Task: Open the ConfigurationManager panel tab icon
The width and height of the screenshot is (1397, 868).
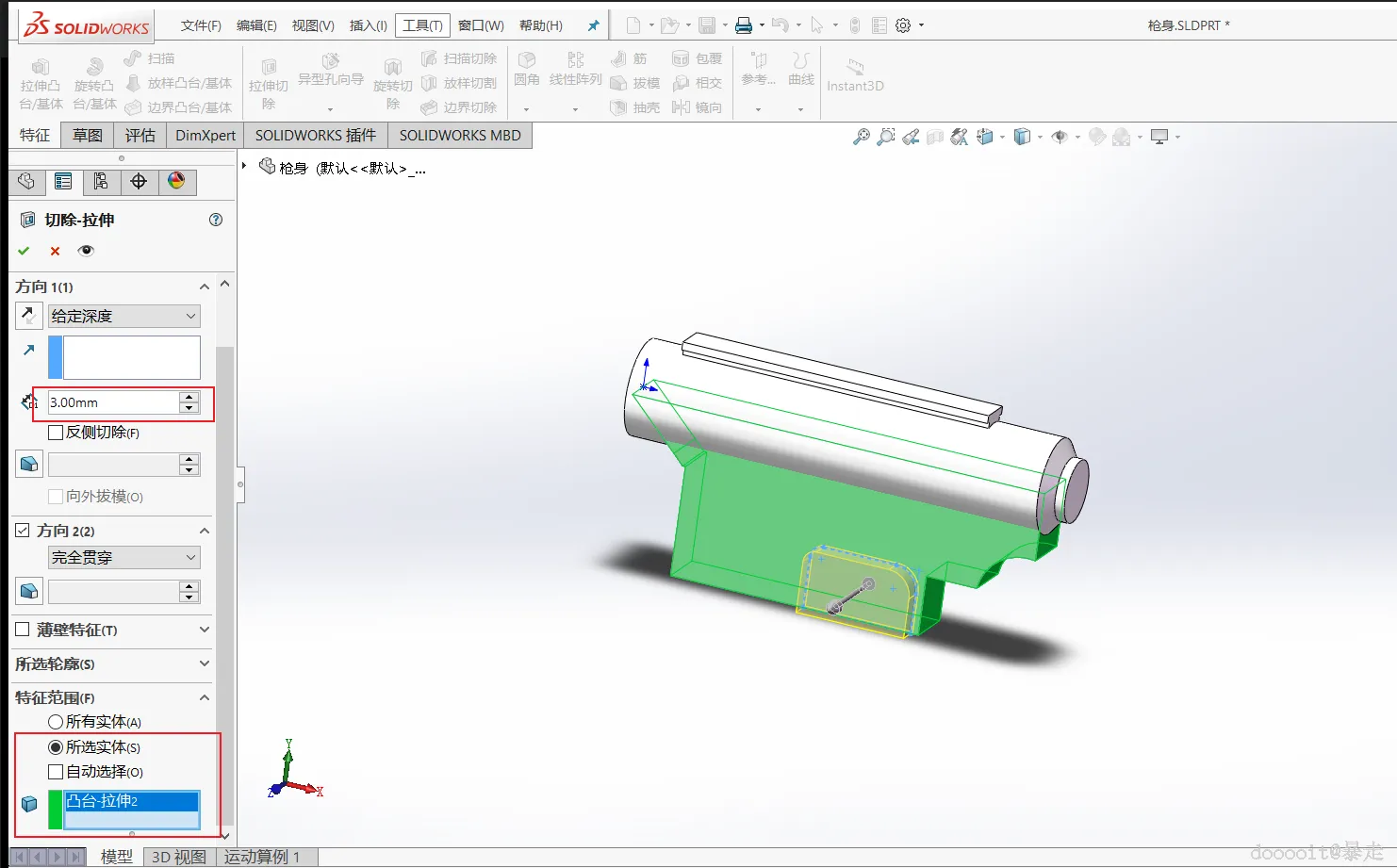Action: [x=101, y=181]
